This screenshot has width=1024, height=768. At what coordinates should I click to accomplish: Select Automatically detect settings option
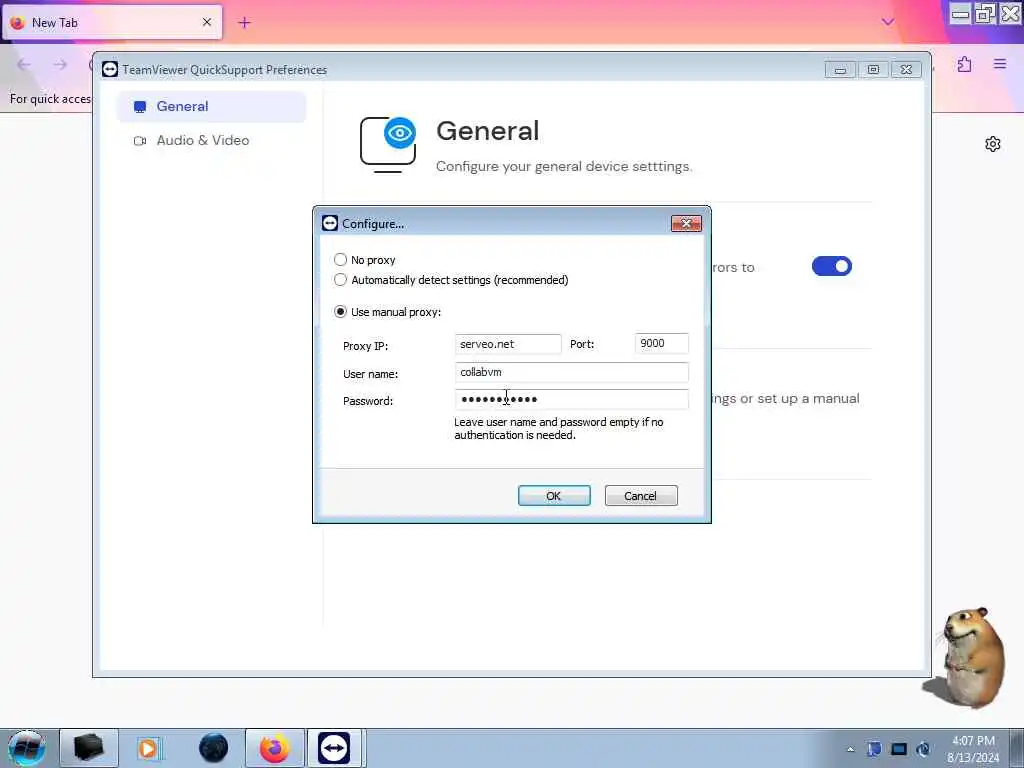pyautogui.click(x=340, y=280)
